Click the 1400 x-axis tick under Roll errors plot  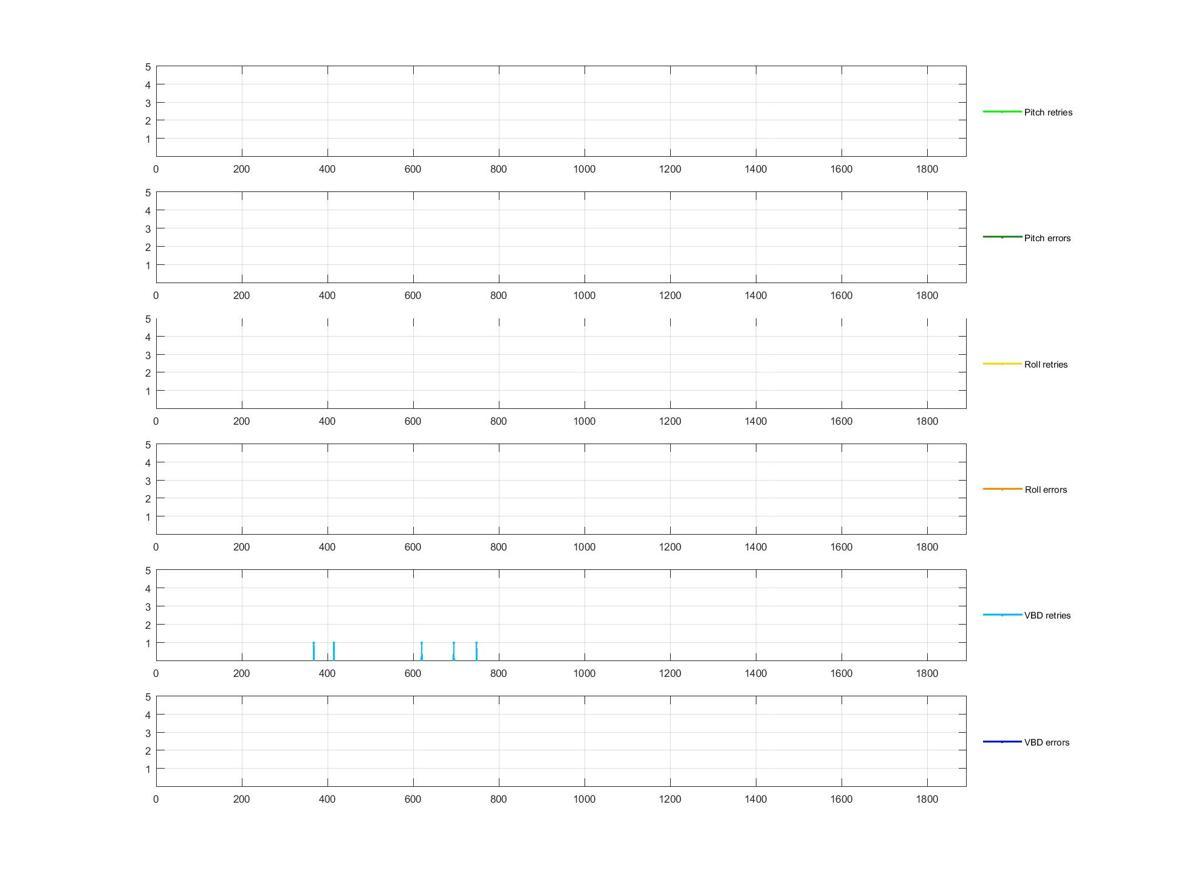point(756,547)
